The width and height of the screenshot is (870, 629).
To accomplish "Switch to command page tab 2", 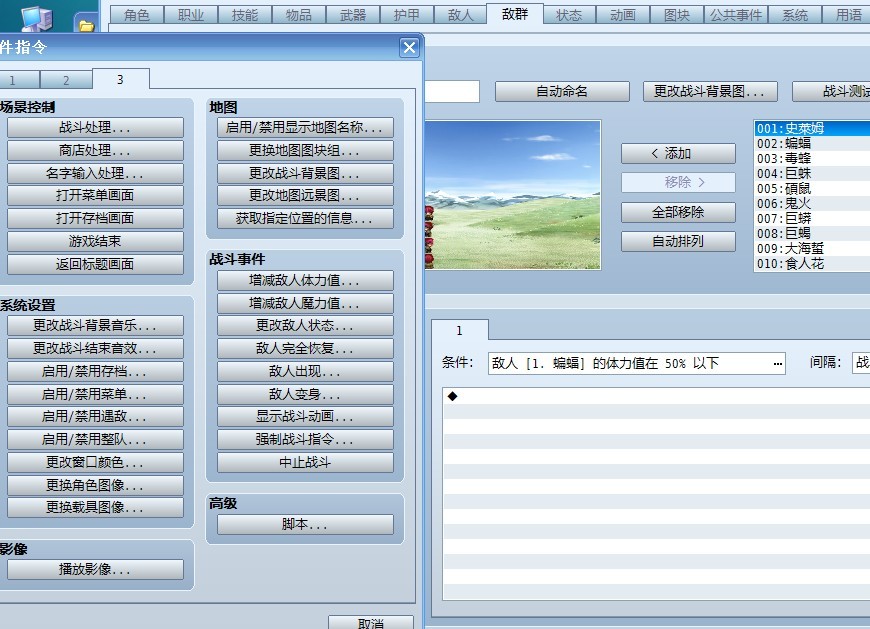I will pyautogui.click(x=66, y=80).
